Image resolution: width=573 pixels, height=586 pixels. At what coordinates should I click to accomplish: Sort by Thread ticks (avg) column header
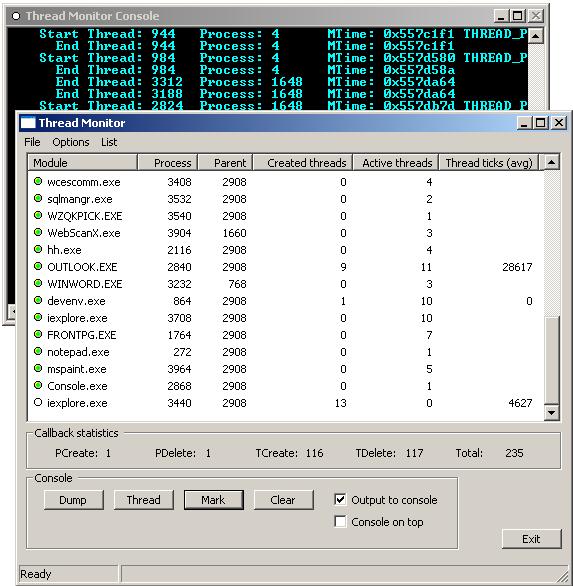(489, 163)
